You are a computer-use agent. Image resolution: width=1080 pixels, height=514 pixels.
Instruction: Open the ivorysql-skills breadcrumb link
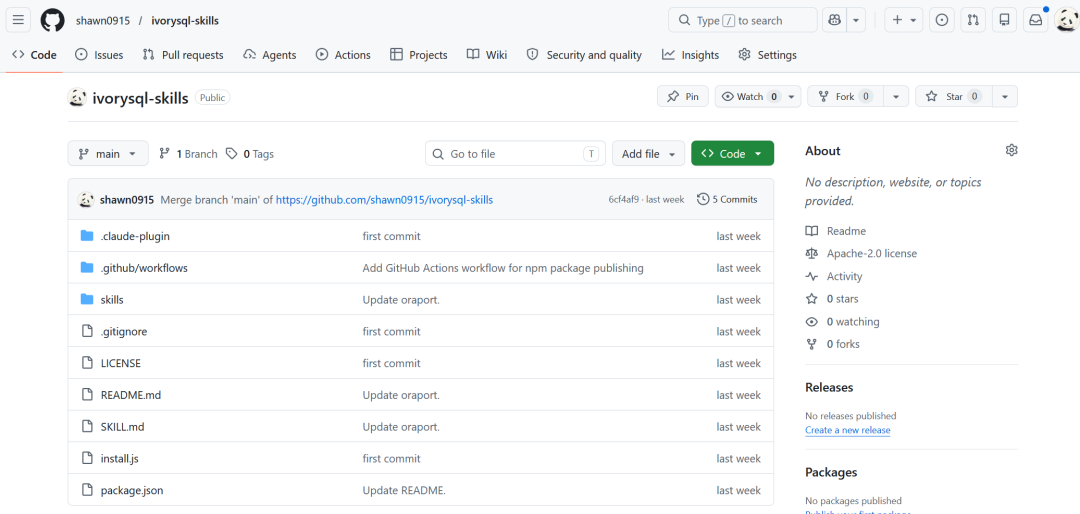click(x=185, y=21)
